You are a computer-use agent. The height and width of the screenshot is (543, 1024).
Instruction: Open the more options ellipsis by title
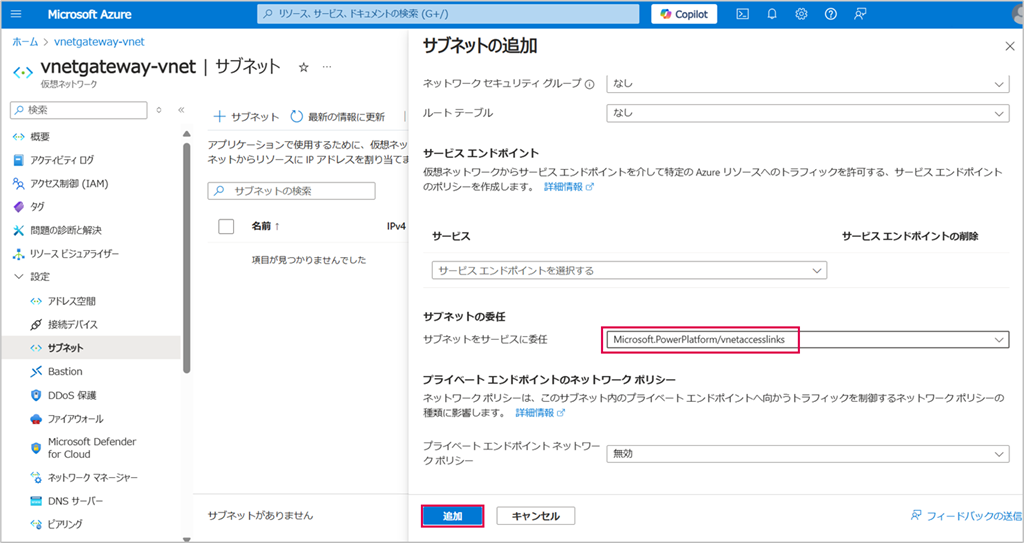[x=327, y=67]
